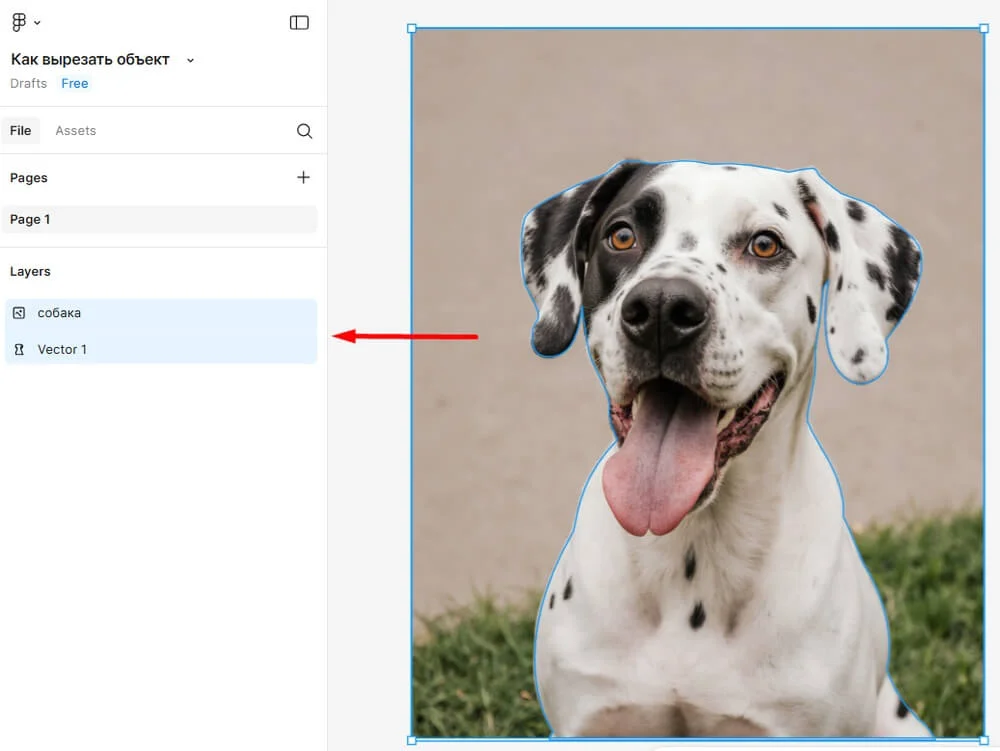The image size is (1000, 751).
Task: Open the file name dropdown chevron
Action: coord(190,61)
